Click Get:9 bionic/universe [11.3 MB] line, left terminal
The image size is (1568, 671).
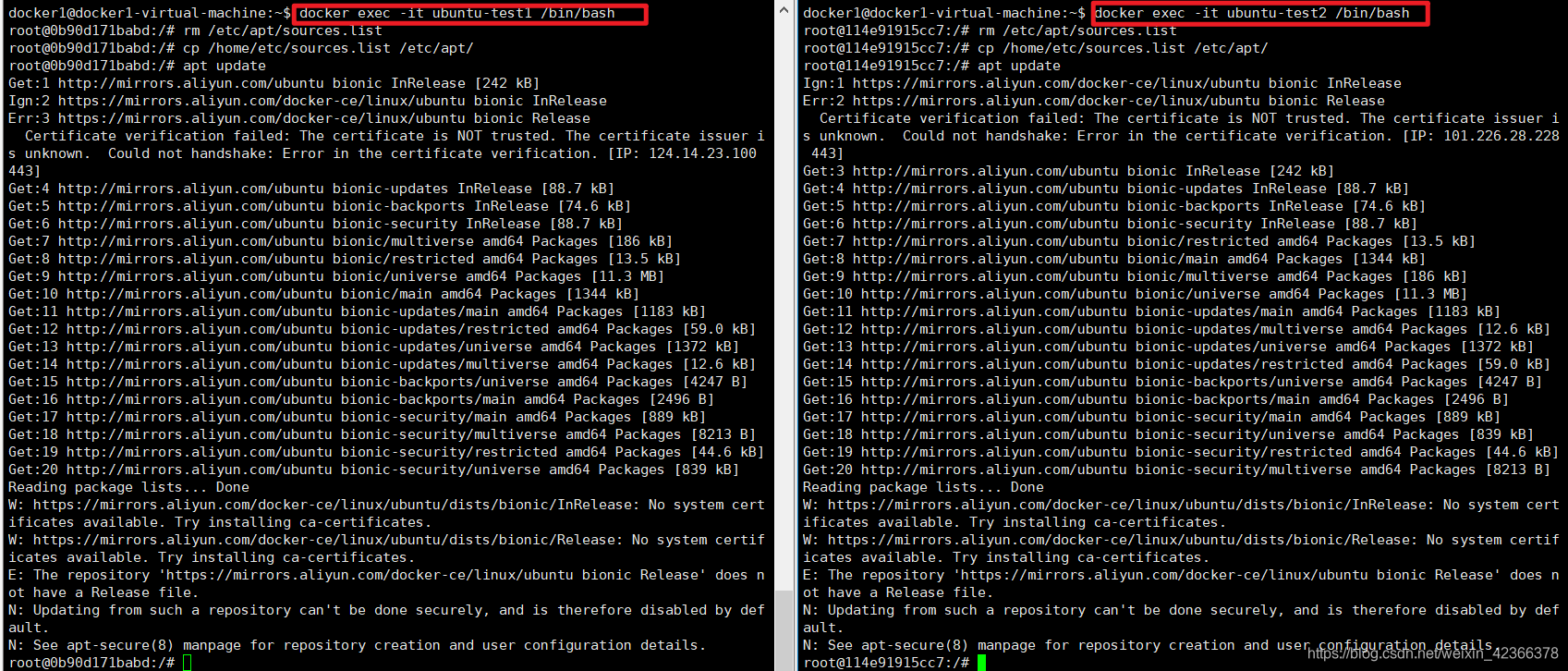pos(336,276)
